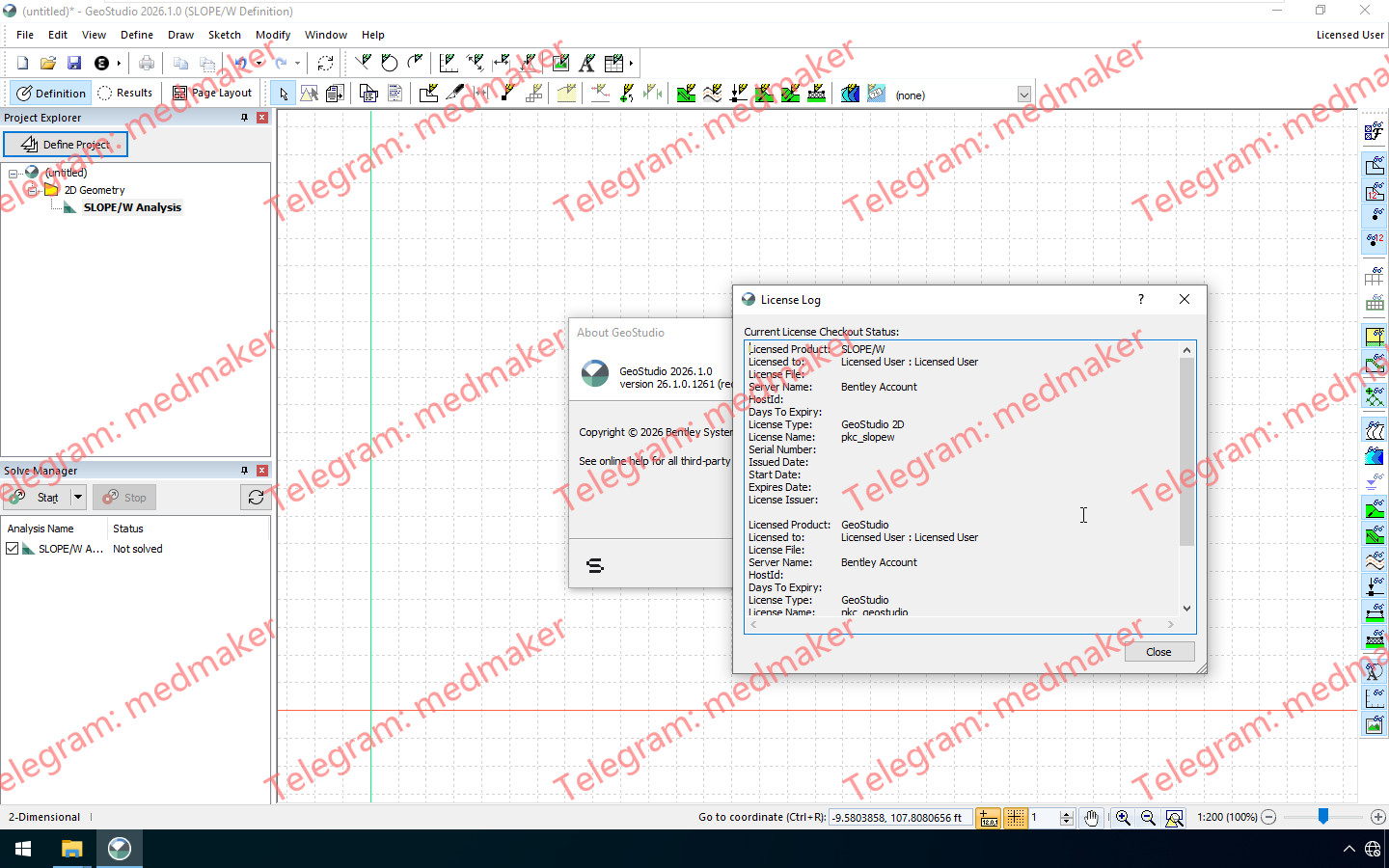Viewport: 1389px width, 868px height.
Task: Switch to Results view mode
Action: (125, 94)
